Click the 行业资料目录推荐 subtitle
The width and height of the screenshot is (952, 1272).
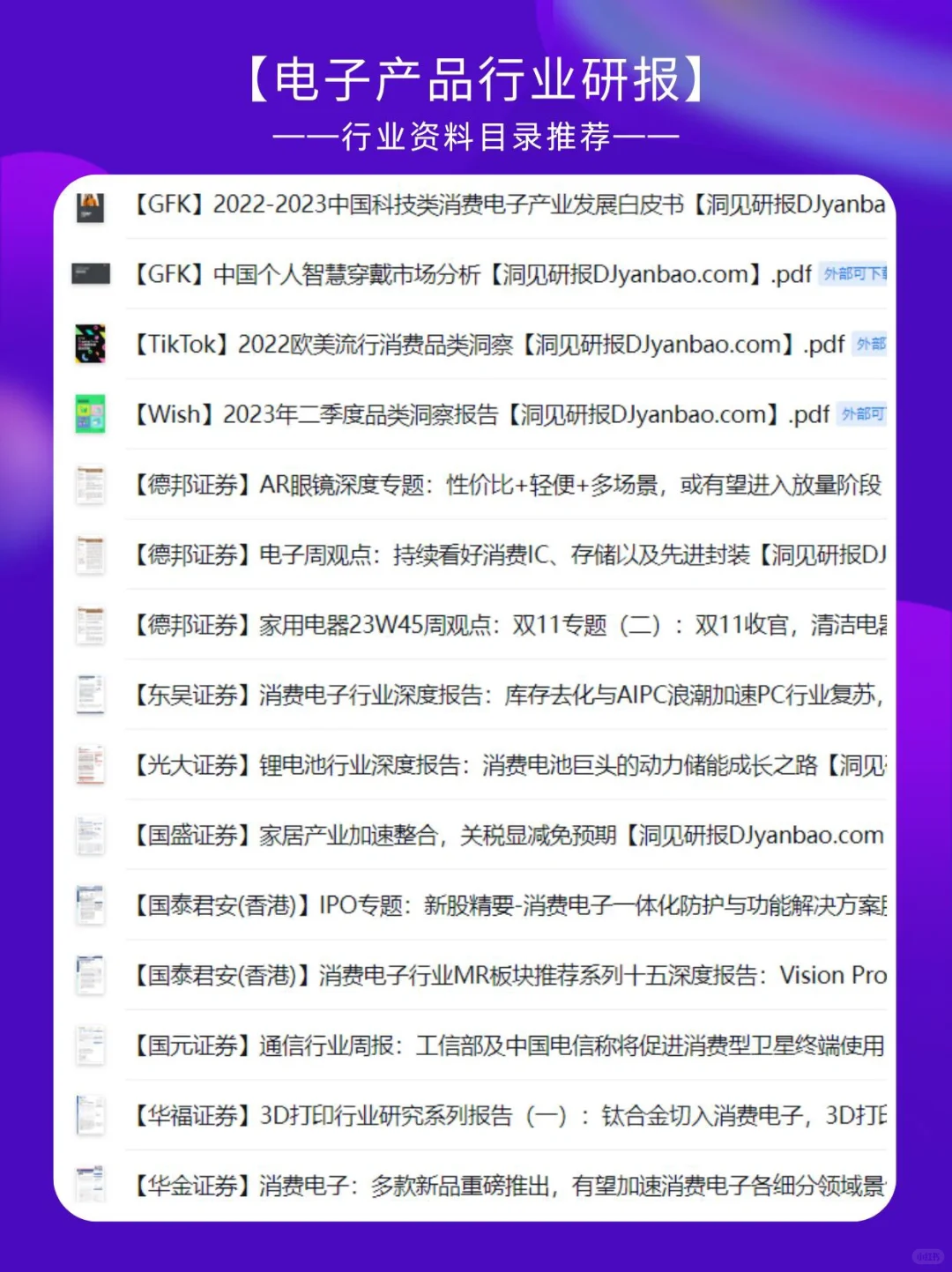(x=476, y=137)
